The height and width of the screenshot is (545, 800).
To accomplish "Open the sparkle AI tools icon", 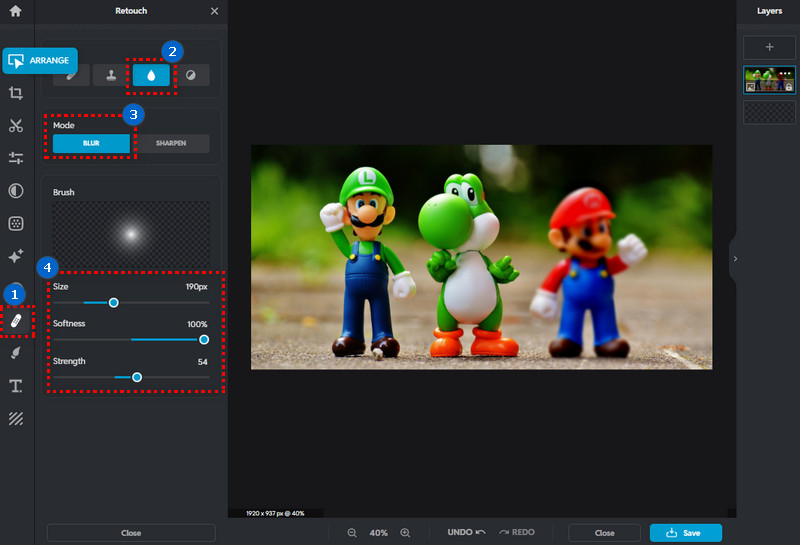I will point(16,256).
